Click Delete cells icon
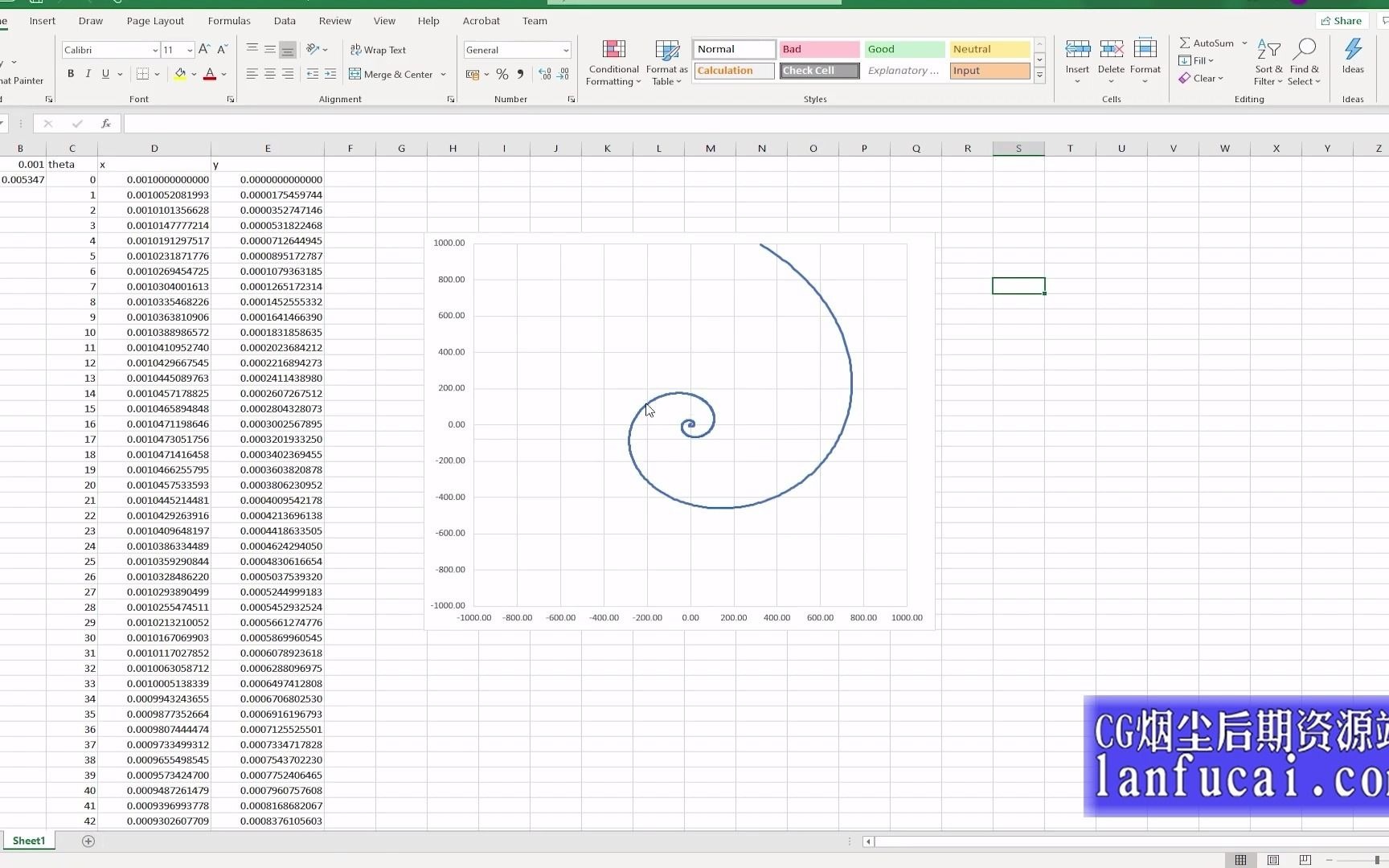The height and width of the screenshot is (868, 1389). click(x=1111, y=50)
